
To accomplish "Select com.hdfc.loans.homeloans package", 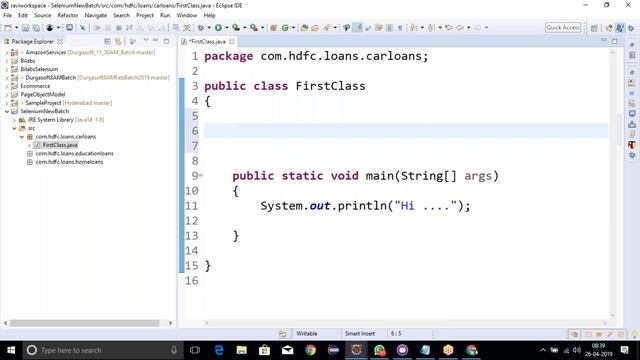I will [x=69, y=162].
